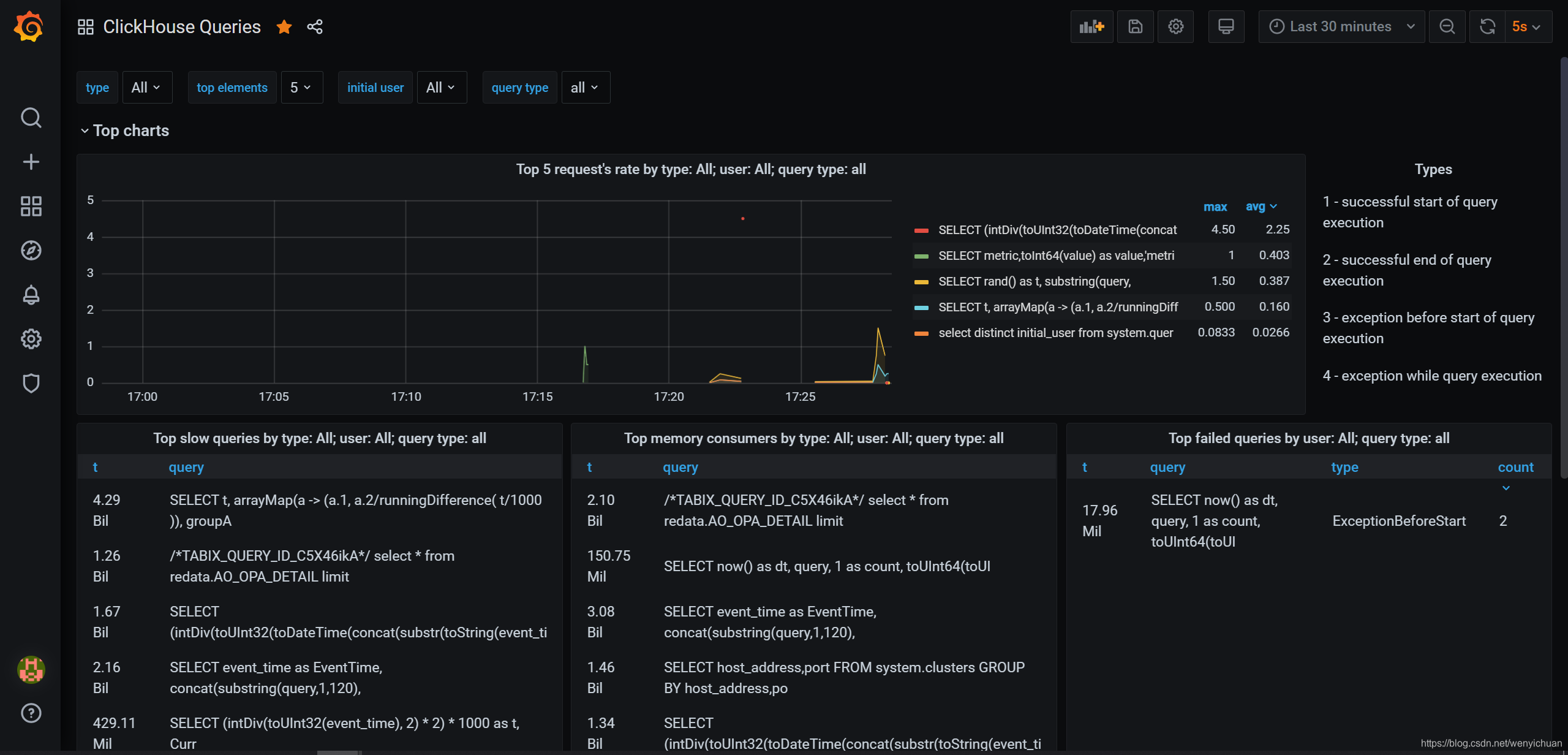1568x755 pixels.
Task: Open the 5s refresh interval dropdown
Action: tap(1528, 26)
